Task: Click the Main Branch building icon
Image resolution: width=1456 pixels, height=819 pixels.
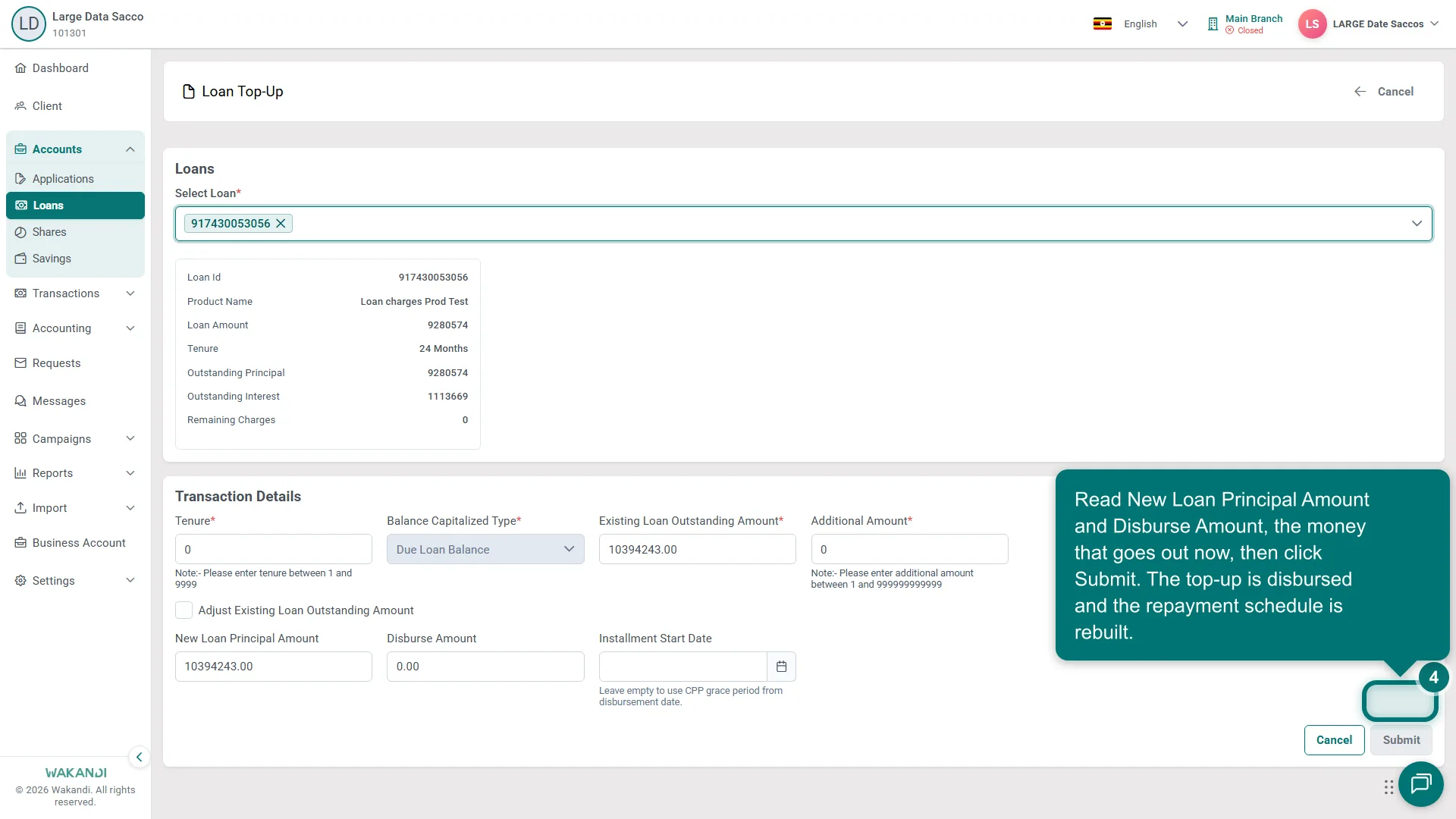Action: (1213, 24)
